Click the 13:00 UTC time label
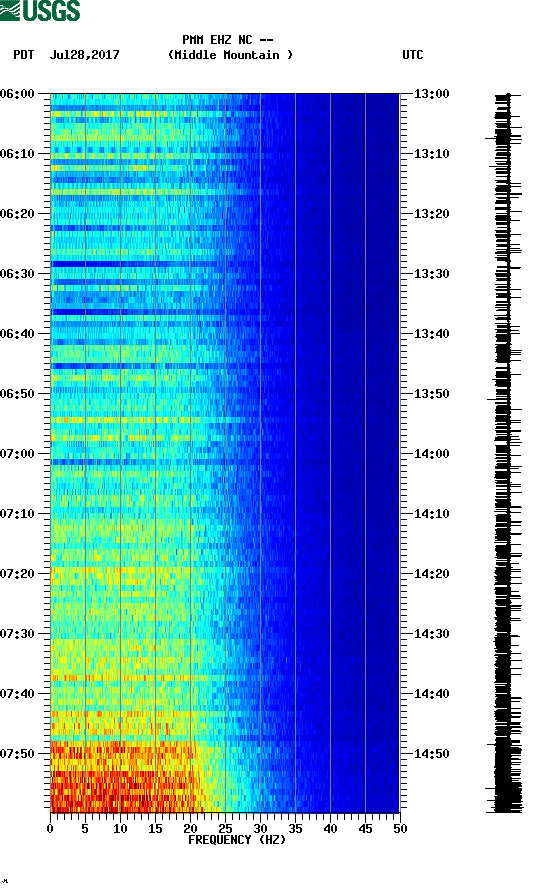This screenshot has height=892, width=552. [x=431, y=94]
